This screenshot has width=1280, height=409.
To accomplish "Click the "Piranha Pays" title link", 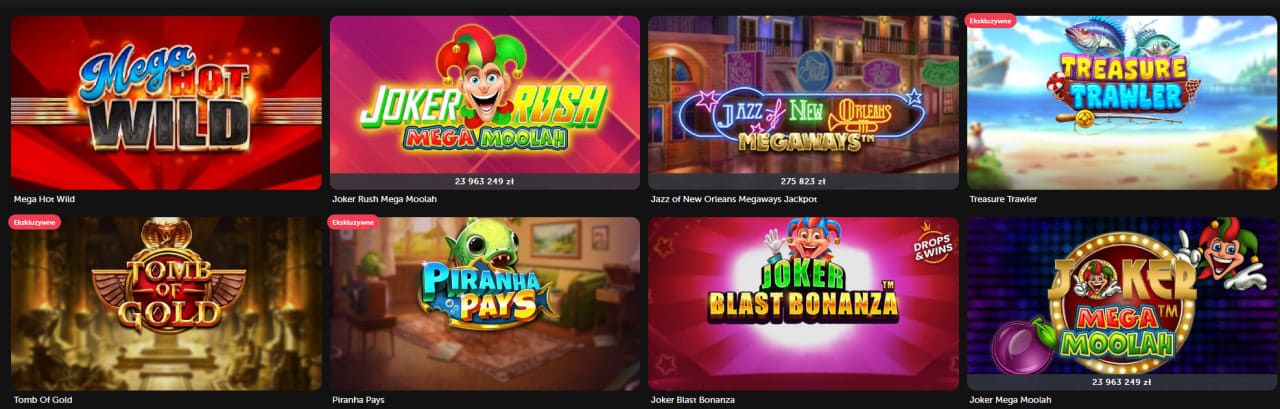I will [x=358, y=400].
